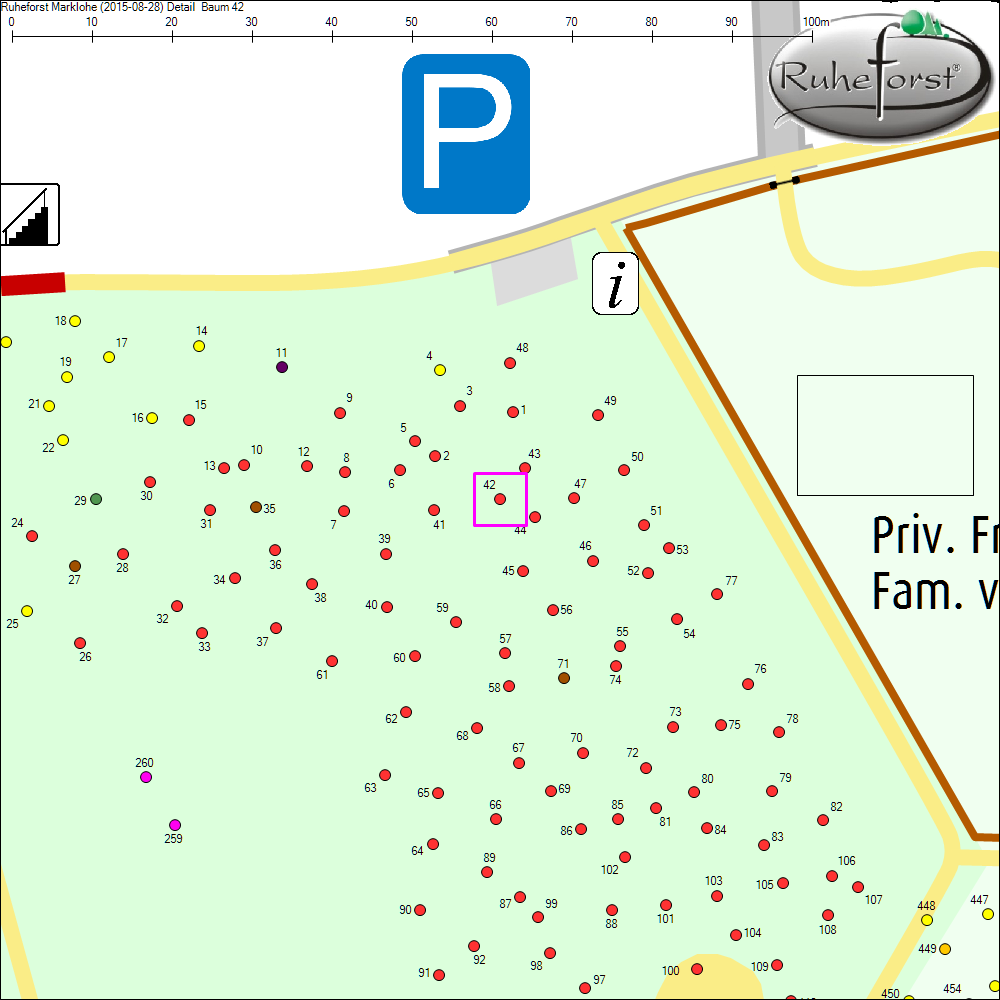This screenshot has height=1000, width=1000.
Task: Select red tree marker 12
Action: coord(307,466)
